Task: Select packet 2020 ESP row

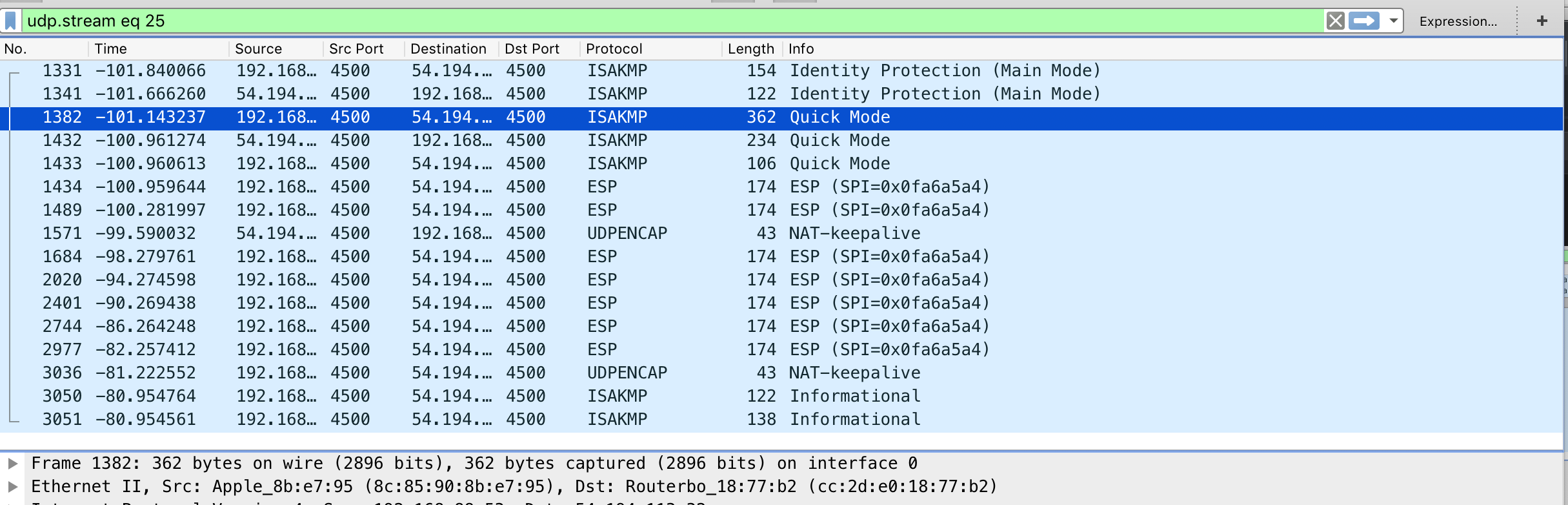Action: 781,280
